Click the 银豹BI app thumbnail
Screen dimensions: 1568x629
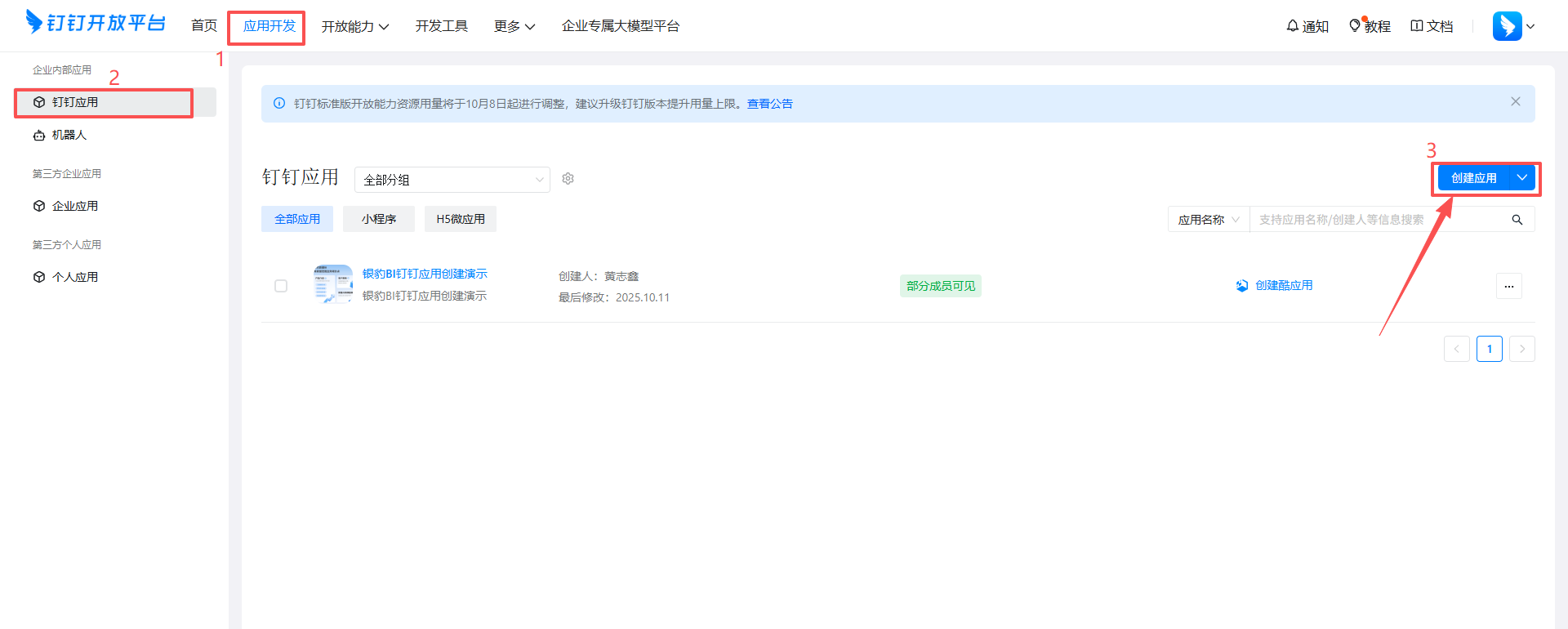click(333, 284)
